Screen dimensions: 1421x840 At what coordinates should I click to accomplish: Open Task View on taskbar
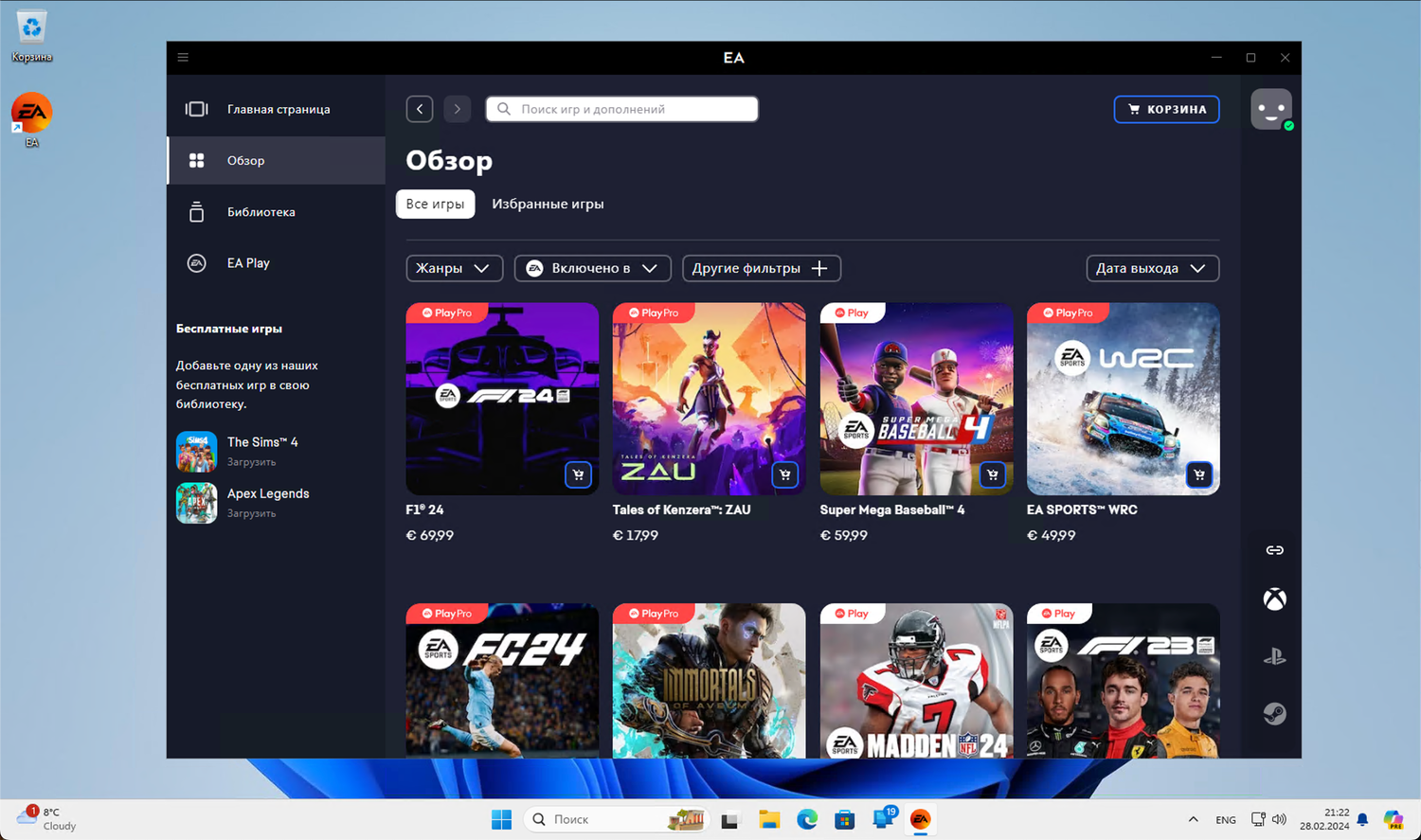pyautogui.click(x=729, y=819)
